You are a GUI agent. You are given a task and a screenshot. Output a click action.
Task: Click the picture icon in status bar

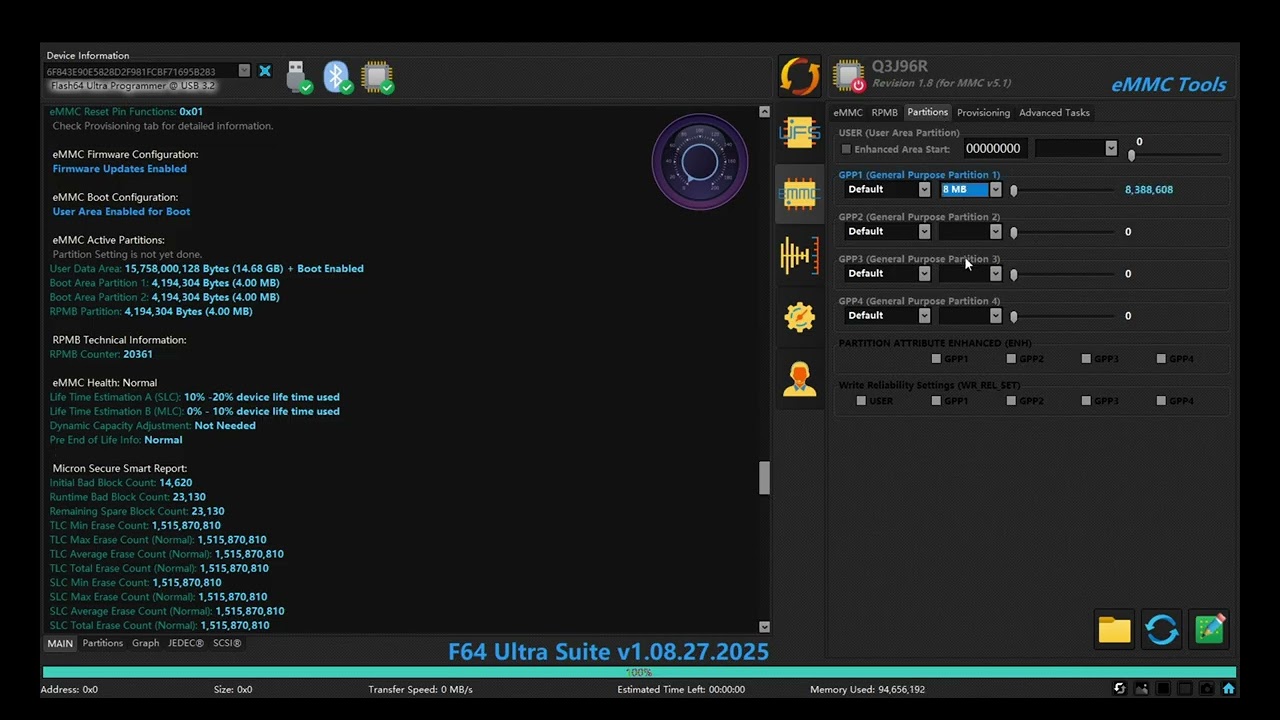[x=1141, y=689]
